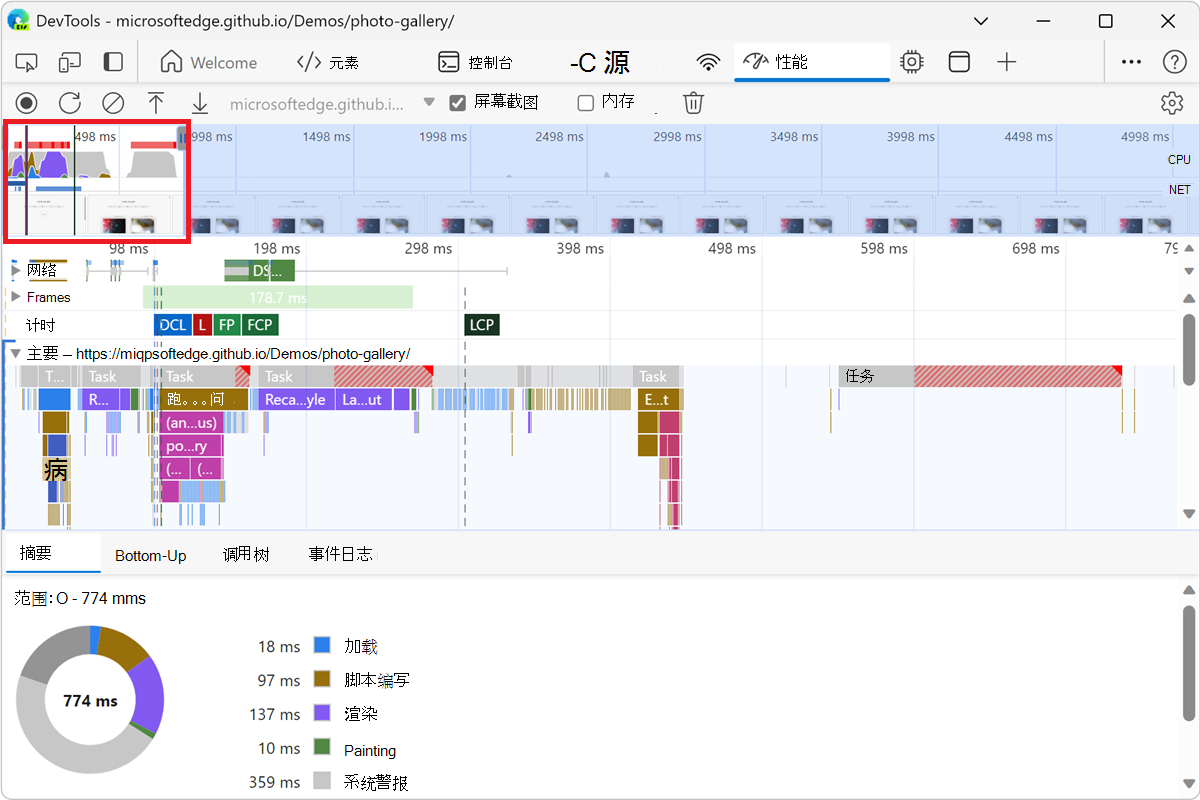1200x800 pixels.
Task: Click the download profile arrow icon
Action: 200,102
